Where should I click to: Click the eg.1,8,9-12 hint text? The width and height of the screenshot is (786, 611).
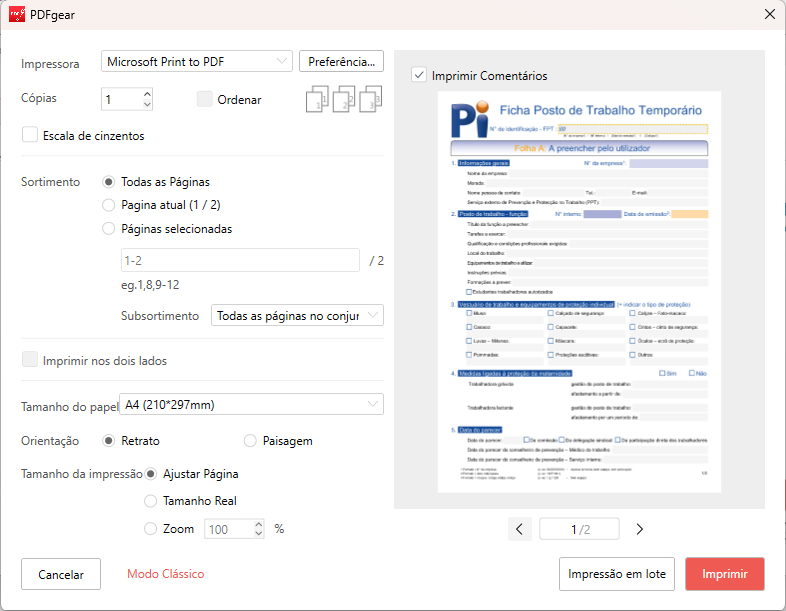coord(150,285)
